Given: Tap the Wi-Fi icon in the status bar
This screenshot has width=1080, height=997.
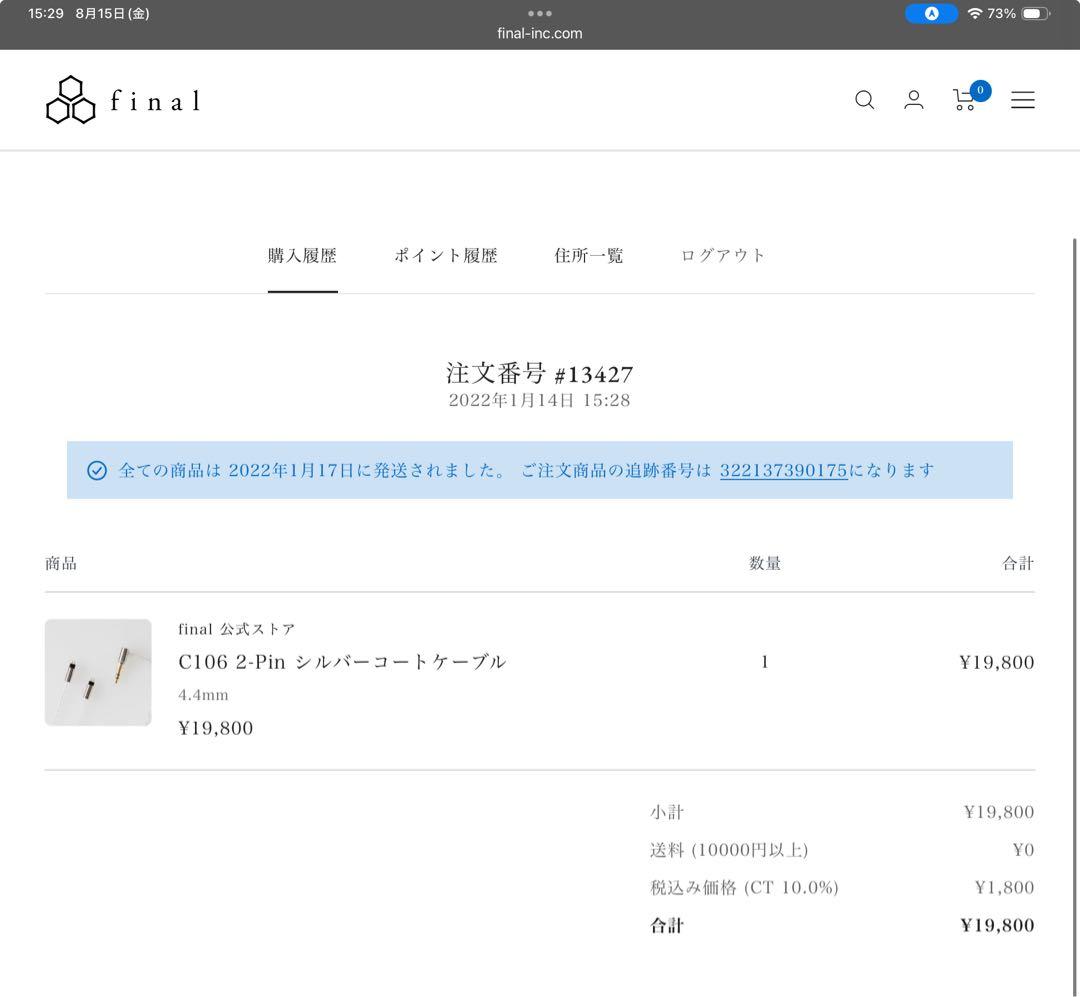Looking at the screenshot, I should (977, 13).
